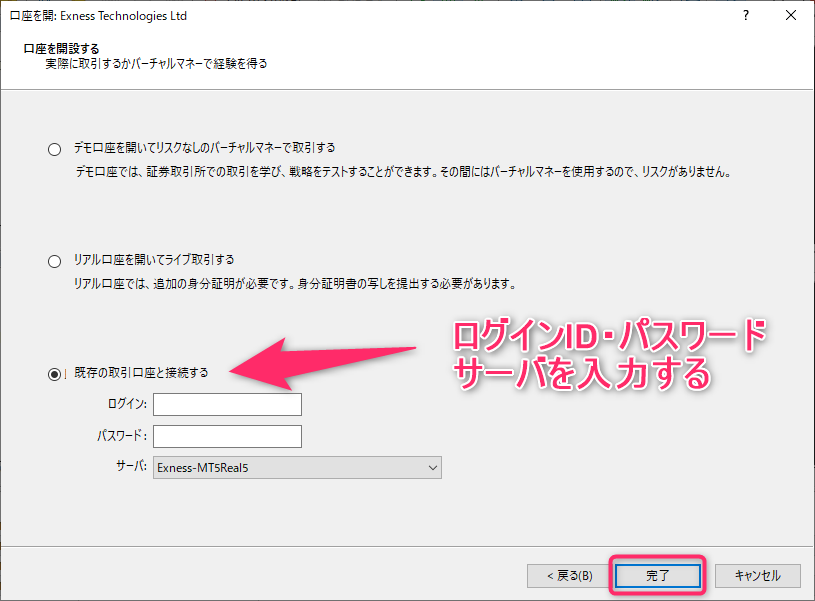Viewport: 815px width, 601px height.
Task: Select the demo account radio button
Action: [x=55, y=150]
